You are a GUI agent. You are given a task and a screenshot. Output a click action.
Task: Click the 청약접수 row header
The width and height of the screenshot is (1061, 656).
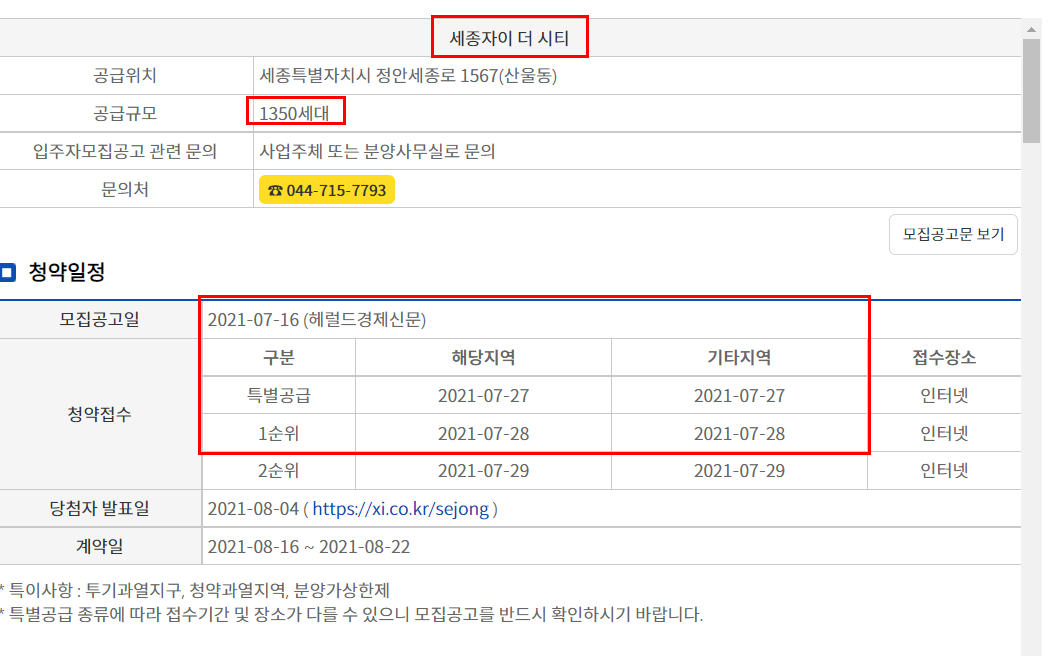tap(100, 414)
